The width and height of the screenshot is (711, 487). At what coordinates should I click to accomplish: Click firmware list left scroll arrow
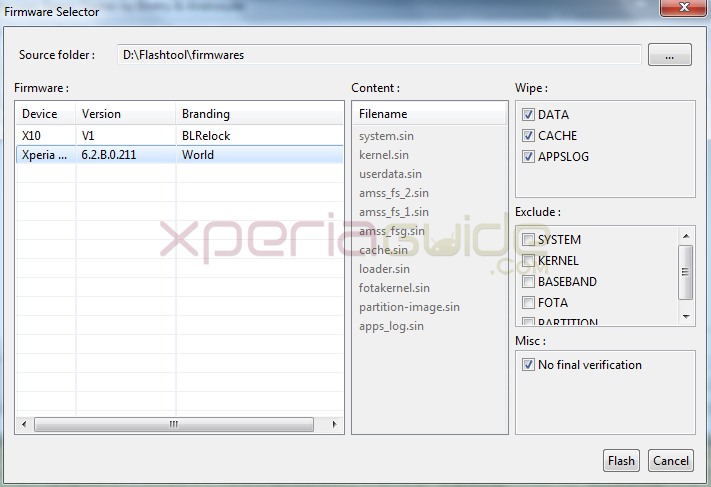[x=24, y=424]
